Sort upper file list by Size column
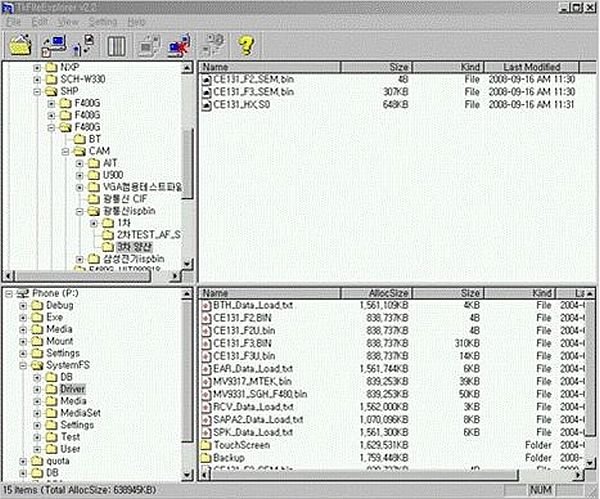Screen dimensions: 600x499 pyautogui.click(x=377, y=67)
